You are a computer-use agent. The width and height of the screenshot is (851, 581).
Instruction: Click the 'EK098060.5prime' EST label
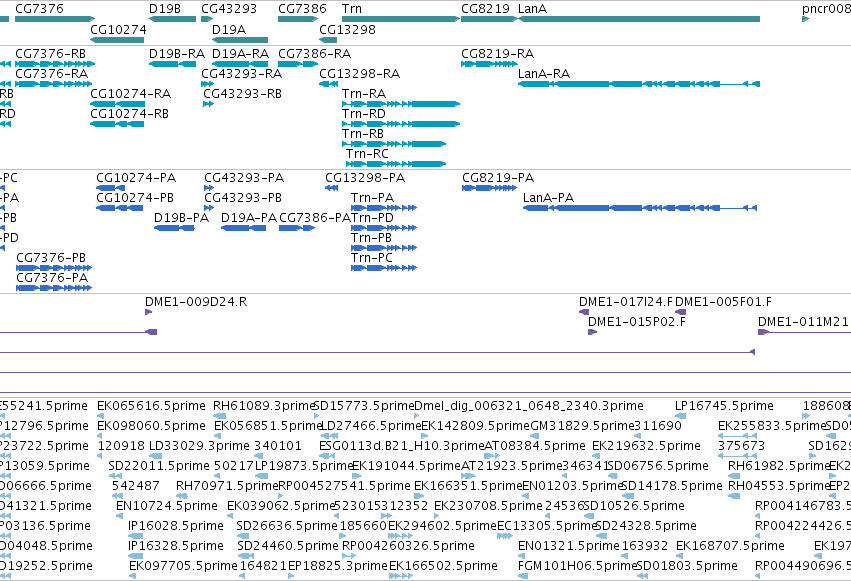click(x=151, y=426)
